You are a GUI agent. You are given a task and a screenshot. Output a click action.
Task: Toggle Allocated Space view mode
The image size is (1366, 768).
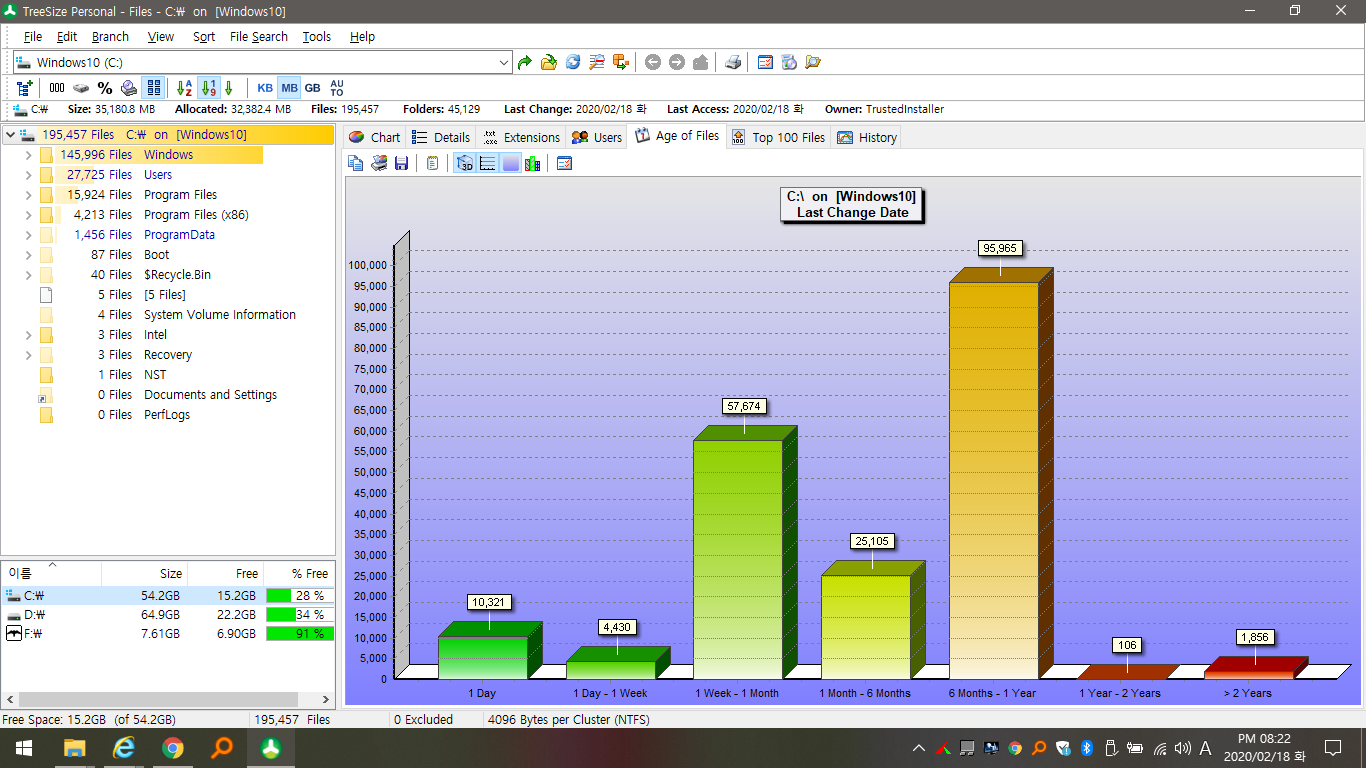coord(129,88)
